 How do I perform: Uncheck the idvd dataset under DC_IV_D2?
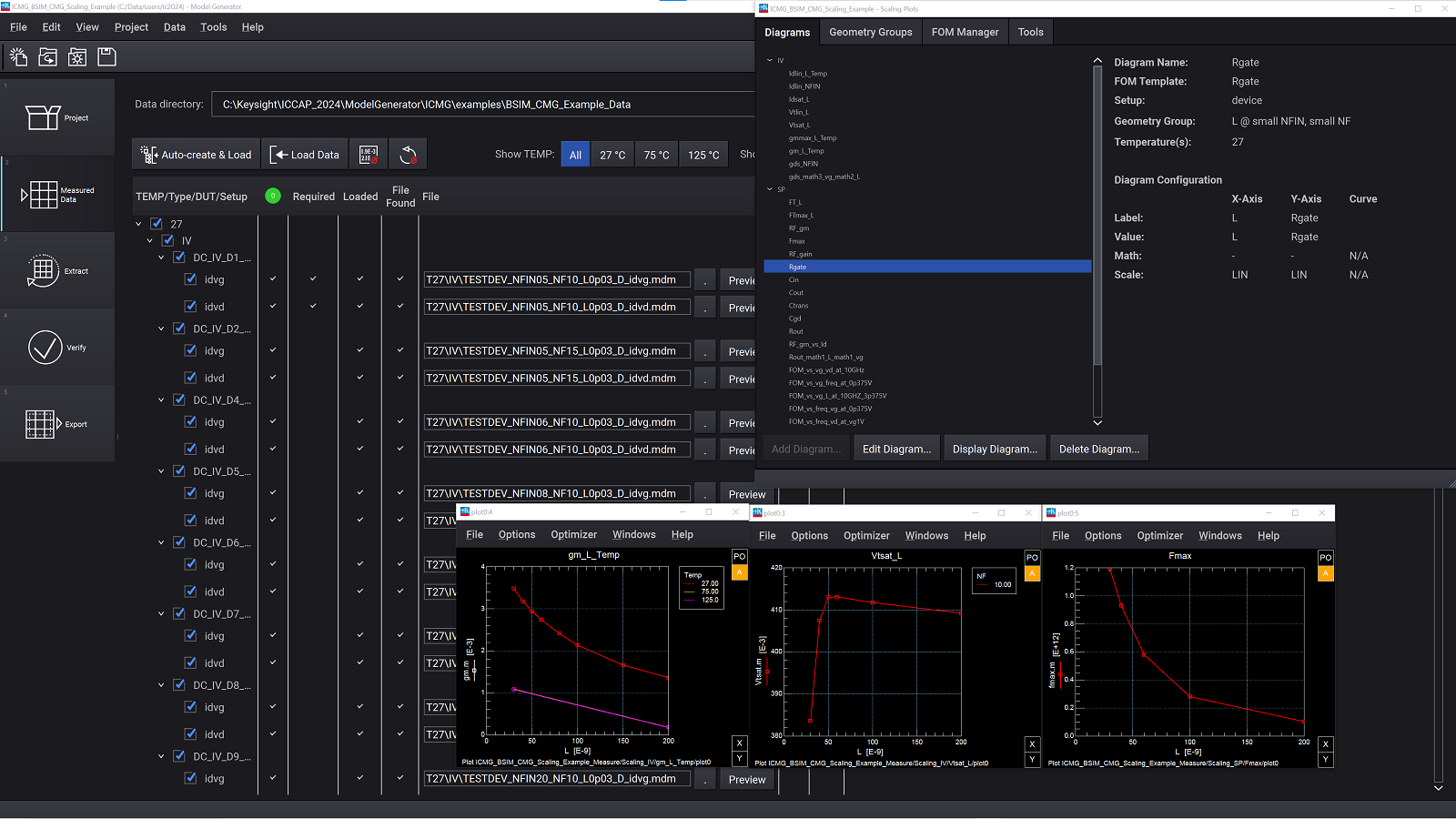[190, 377]
